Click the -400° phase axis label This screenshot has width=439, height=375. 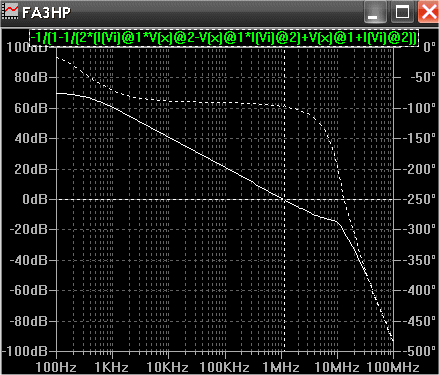(x=420, y=290)
